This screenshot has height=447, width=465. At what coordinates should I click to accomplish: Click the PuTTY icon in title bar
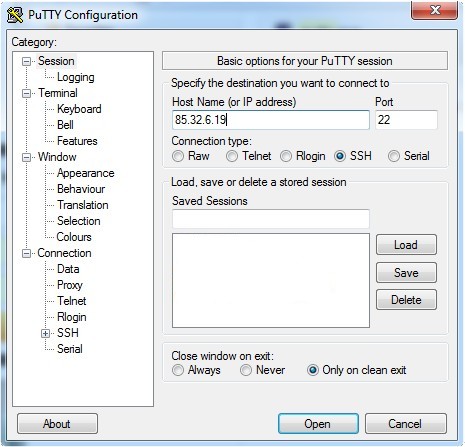(x=15, y=15)
